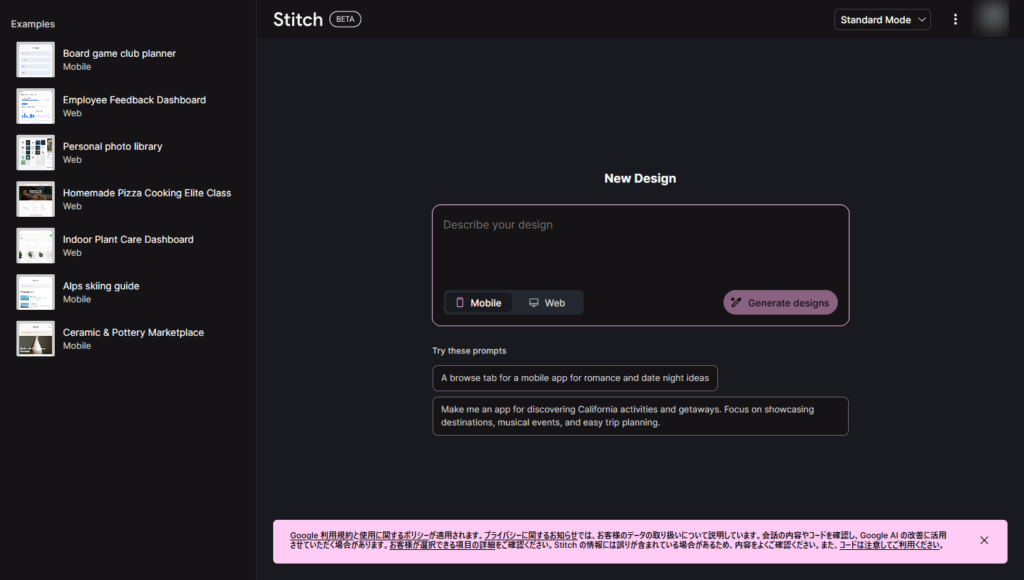Open the お客様が選択できる項目の詳細 link
The width and height of the screenshot is (1024, 580).
[x=442, y=545]
